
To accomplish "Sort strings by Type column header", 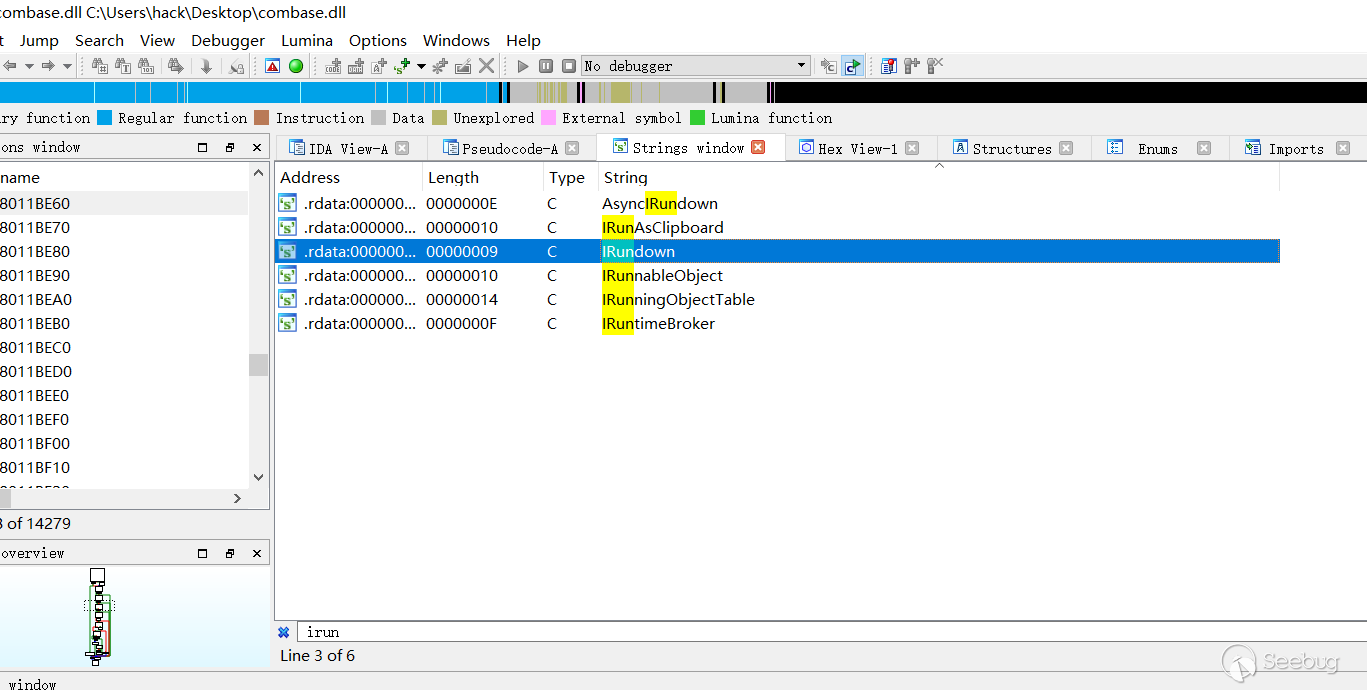I will 571,178.
